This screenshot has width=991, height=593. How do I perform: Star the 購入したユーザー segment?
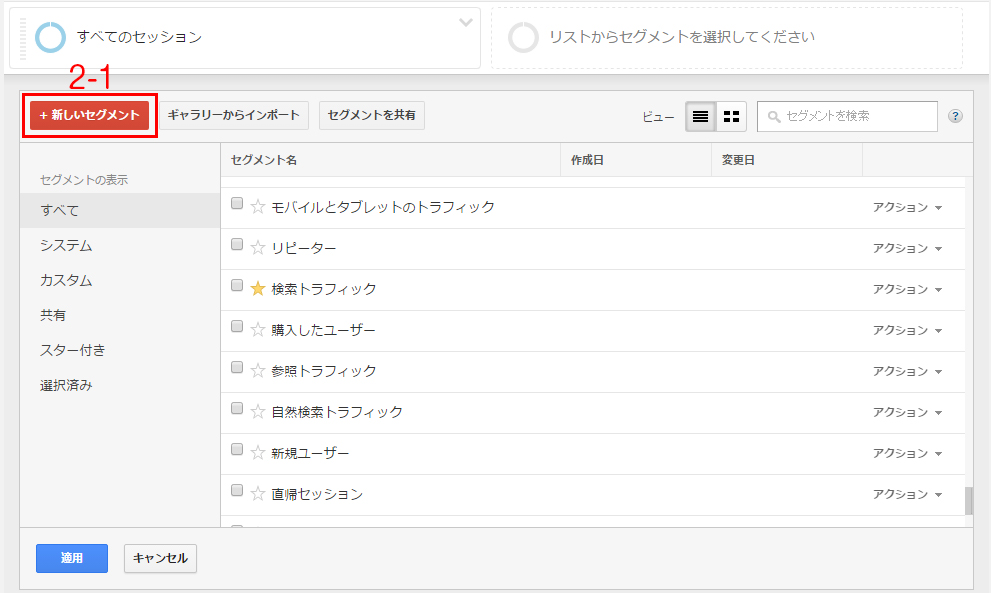click(x=257, y=329)
